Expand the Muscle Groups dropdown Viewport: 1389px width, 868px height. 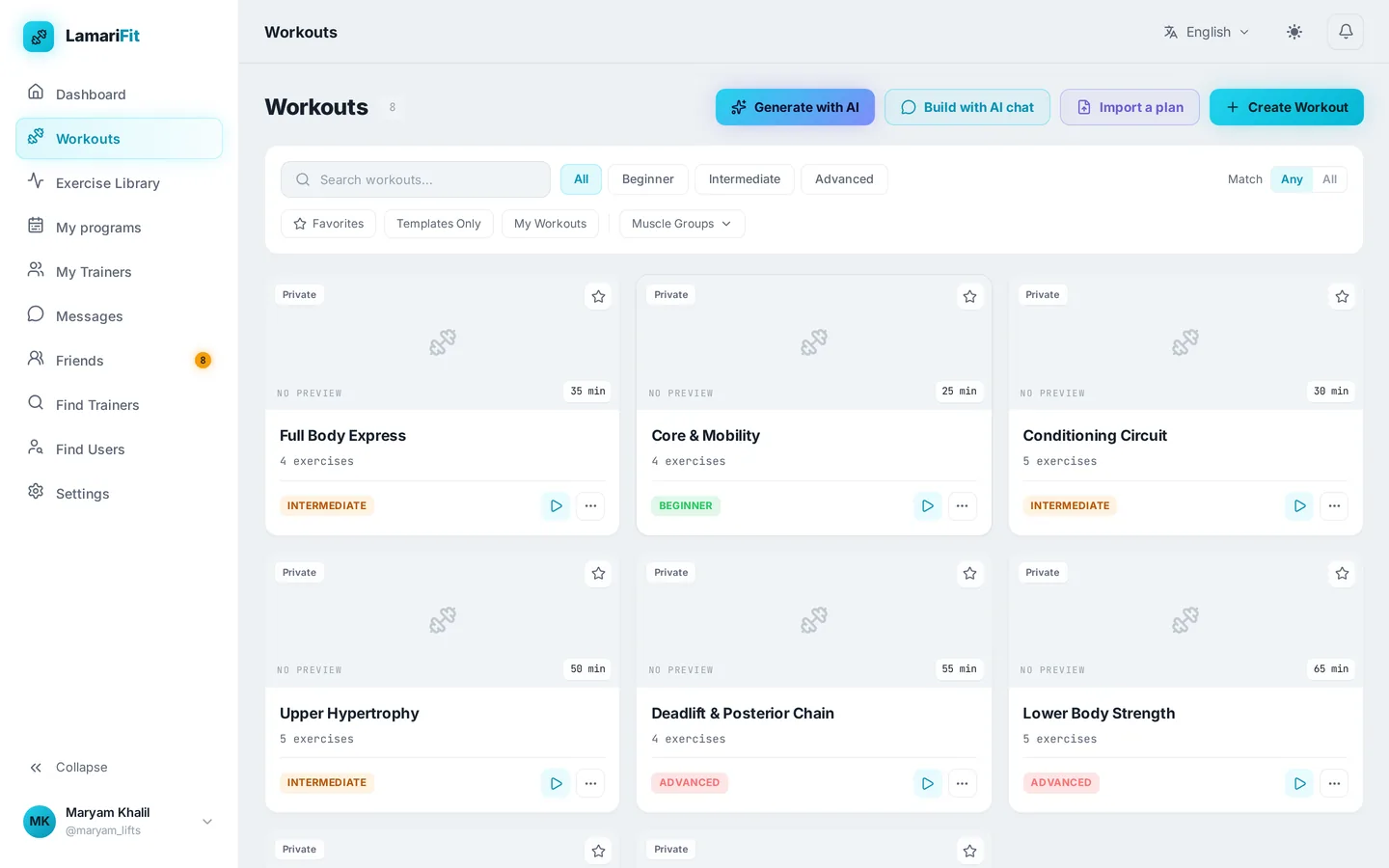coord(682,224)
